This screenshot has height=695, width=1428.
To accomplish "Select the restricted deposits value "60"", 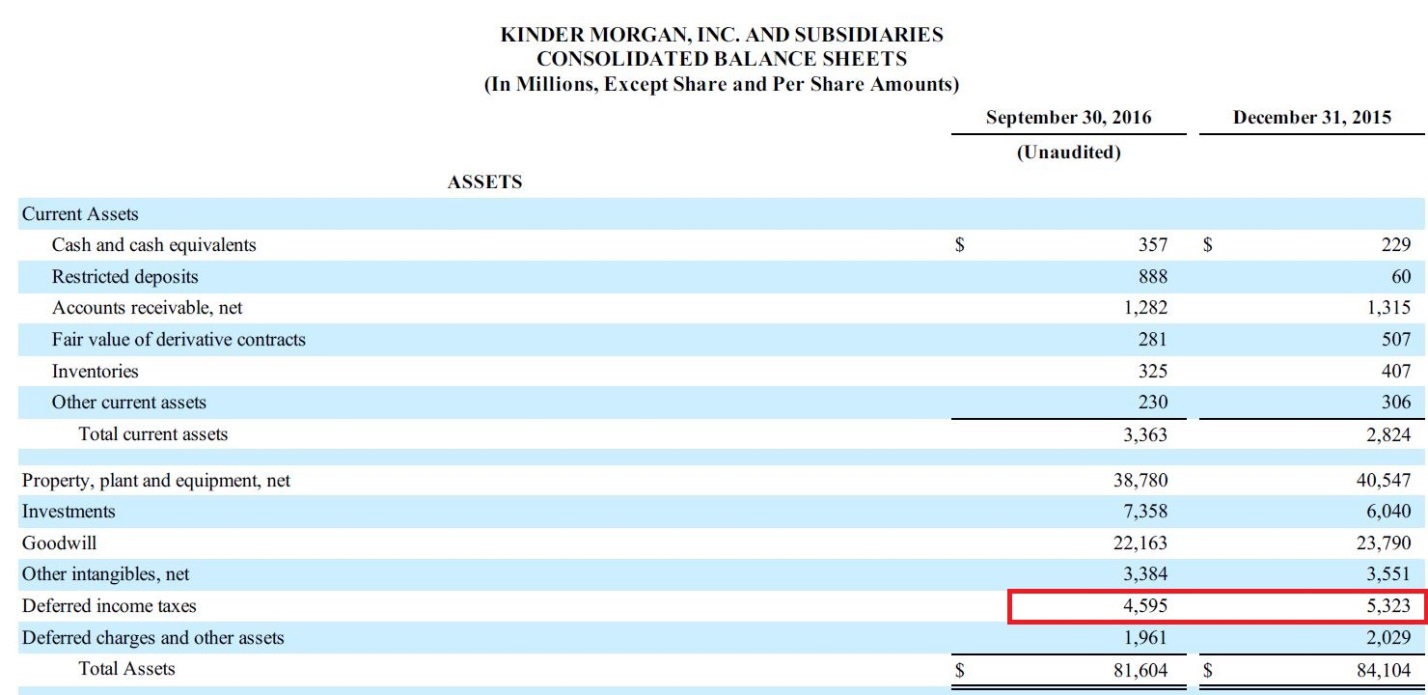I will [1401, 276].
